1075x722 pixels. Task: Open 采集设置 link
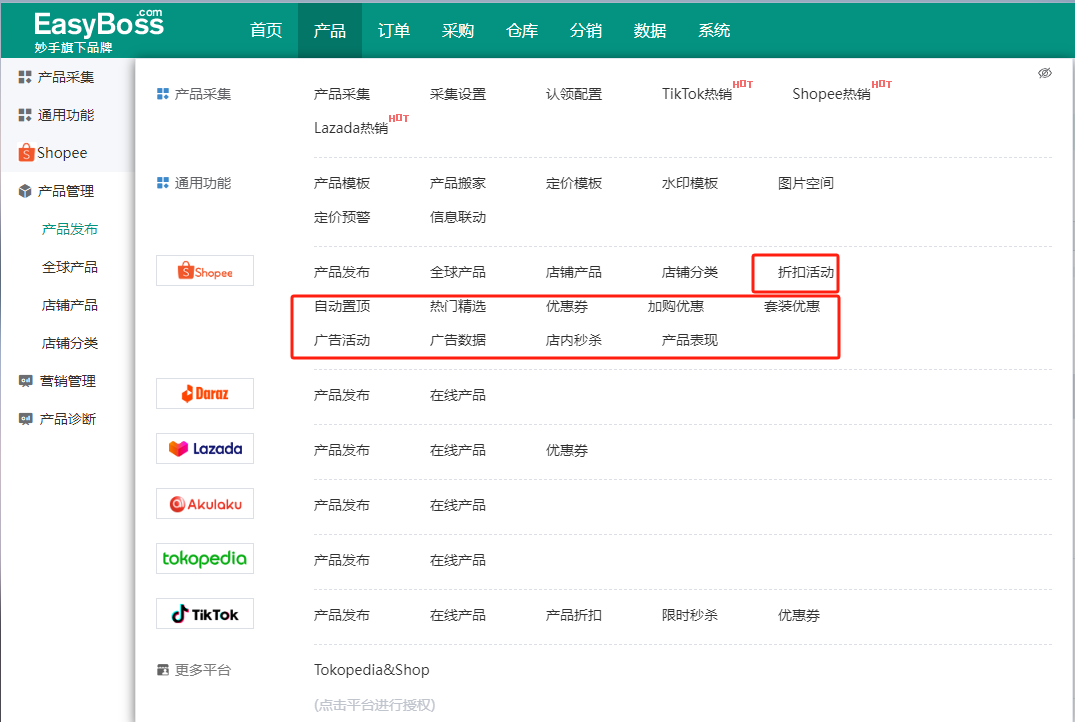(x=458, y=94)
